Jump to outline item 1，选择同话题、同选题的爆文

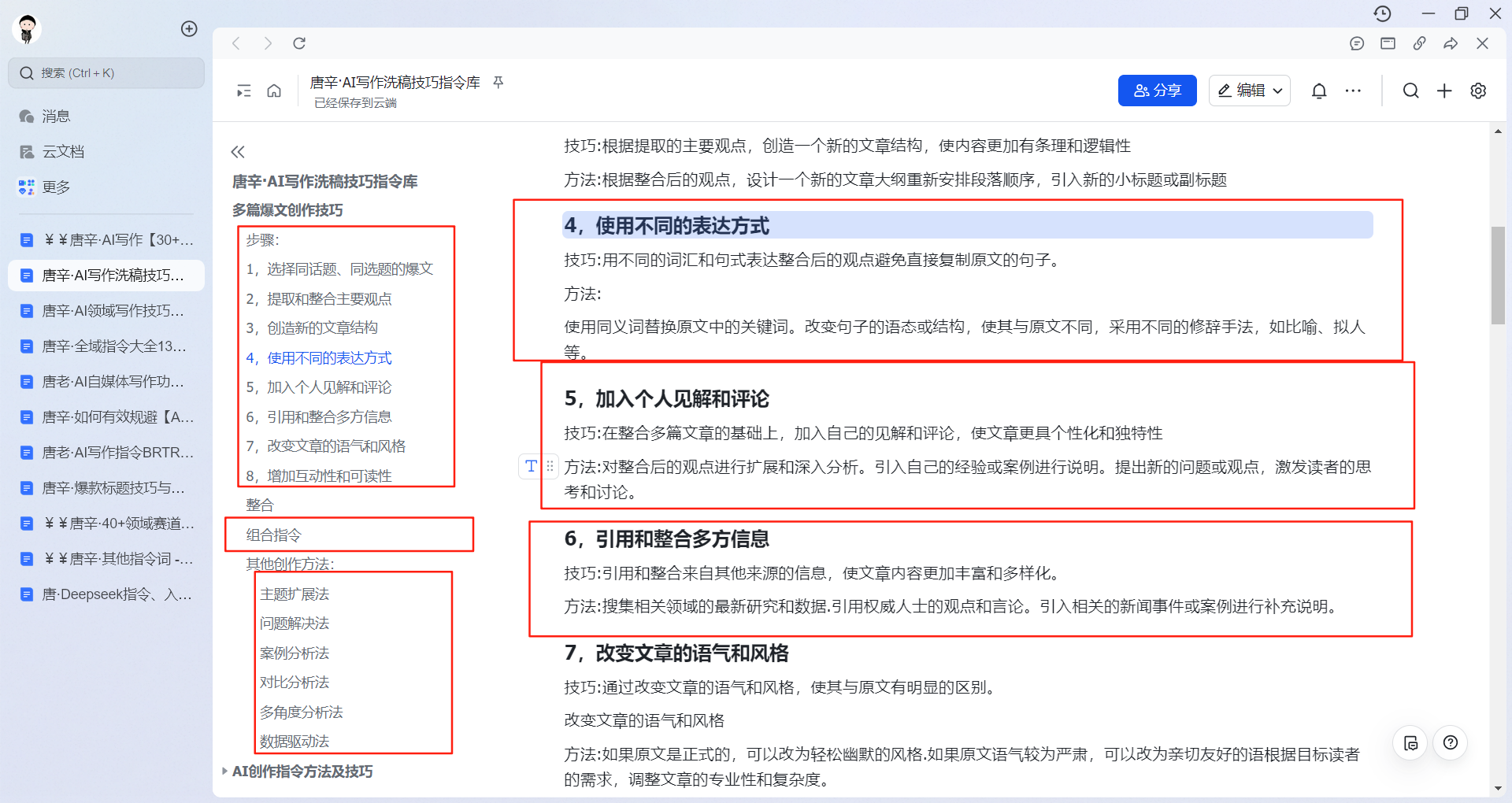tap(339, 269)
